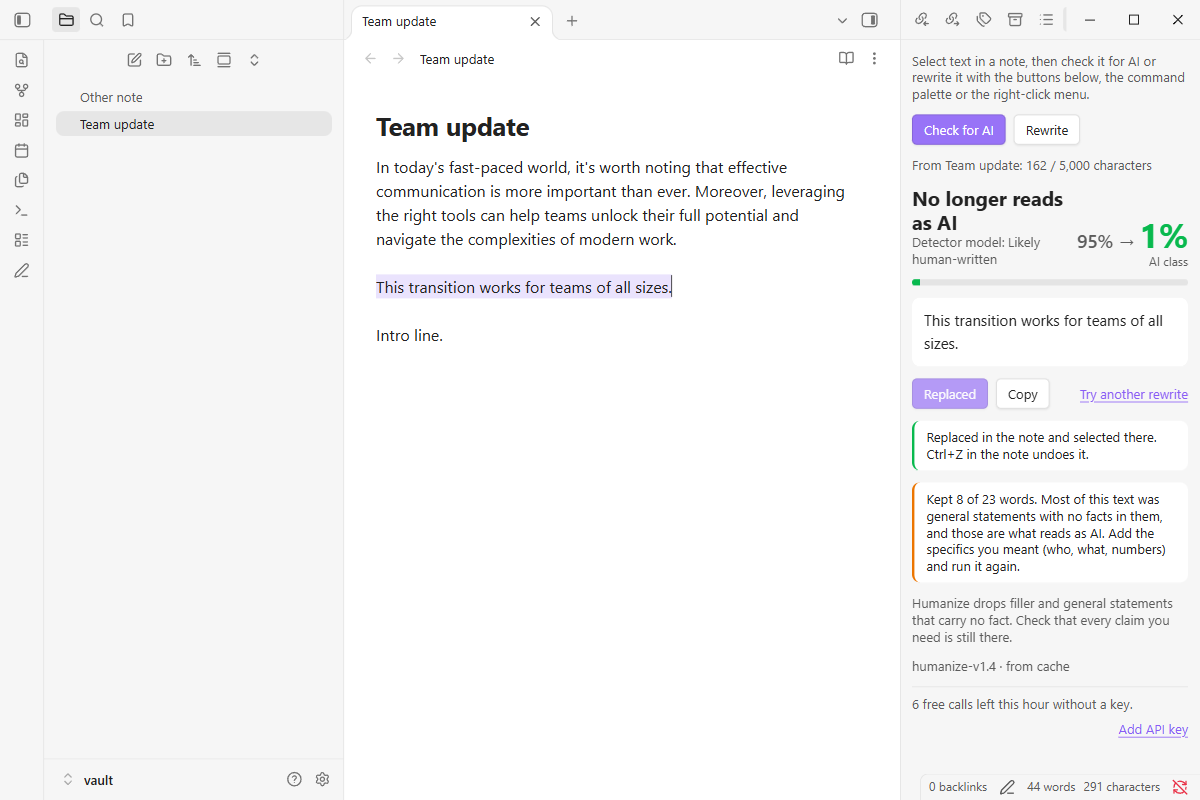This screenshot has height=800, width=1200.
Task: Open graph view from the ribbon
Action: pyautogui.click(x=22, y=90)
